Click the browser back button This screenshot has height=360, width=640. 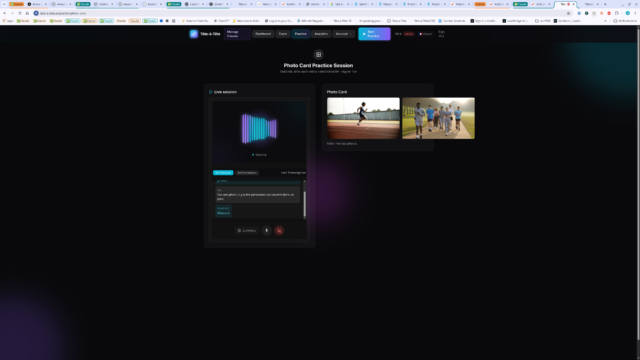coord(4,13)
